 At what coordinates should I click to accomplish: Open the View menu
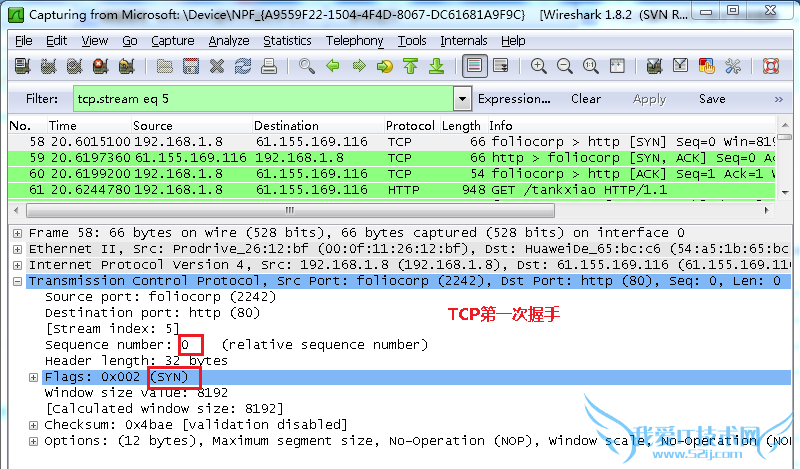94,40
